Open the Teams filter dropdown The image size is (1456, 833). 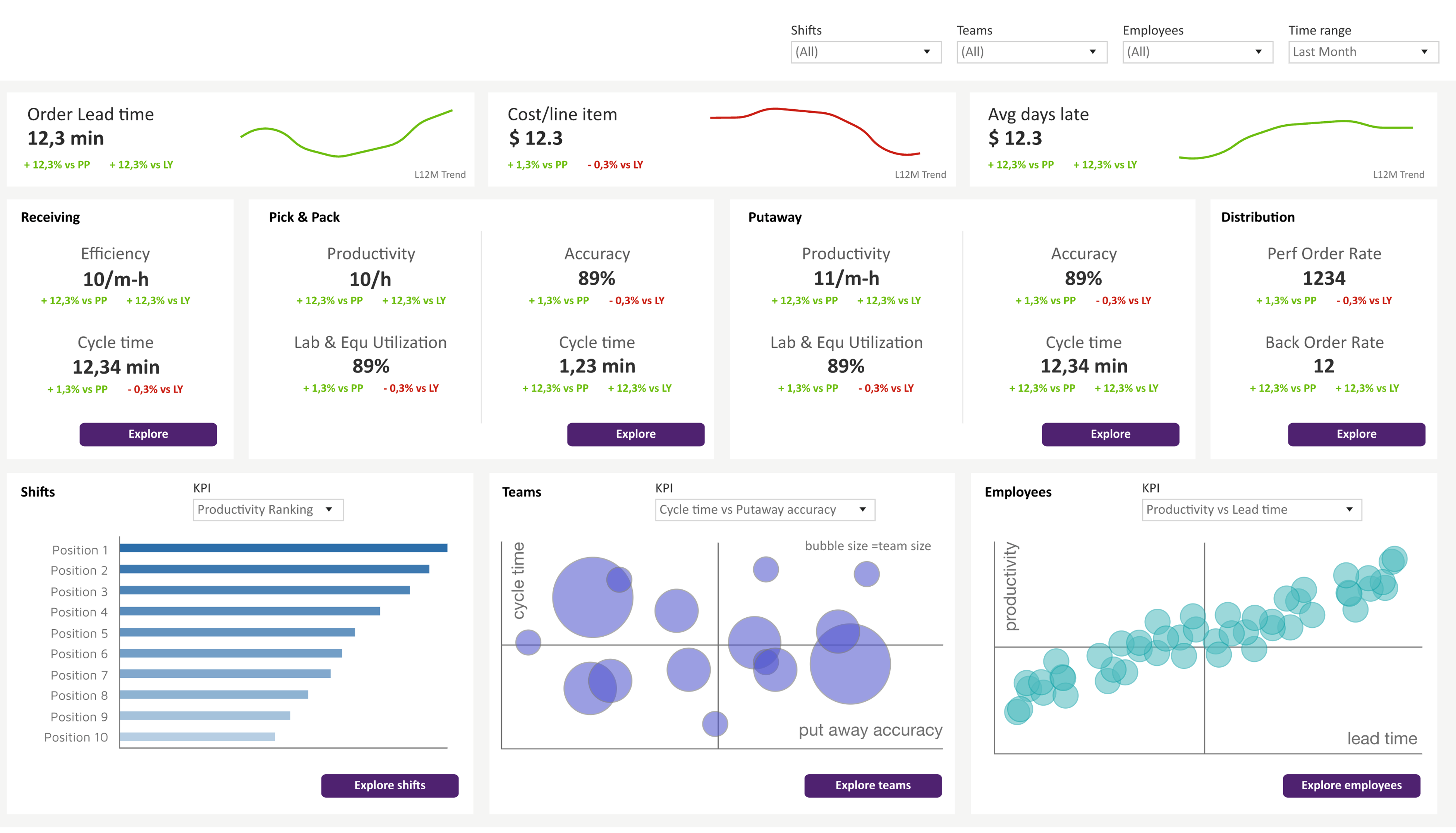tap(1031, 52)
